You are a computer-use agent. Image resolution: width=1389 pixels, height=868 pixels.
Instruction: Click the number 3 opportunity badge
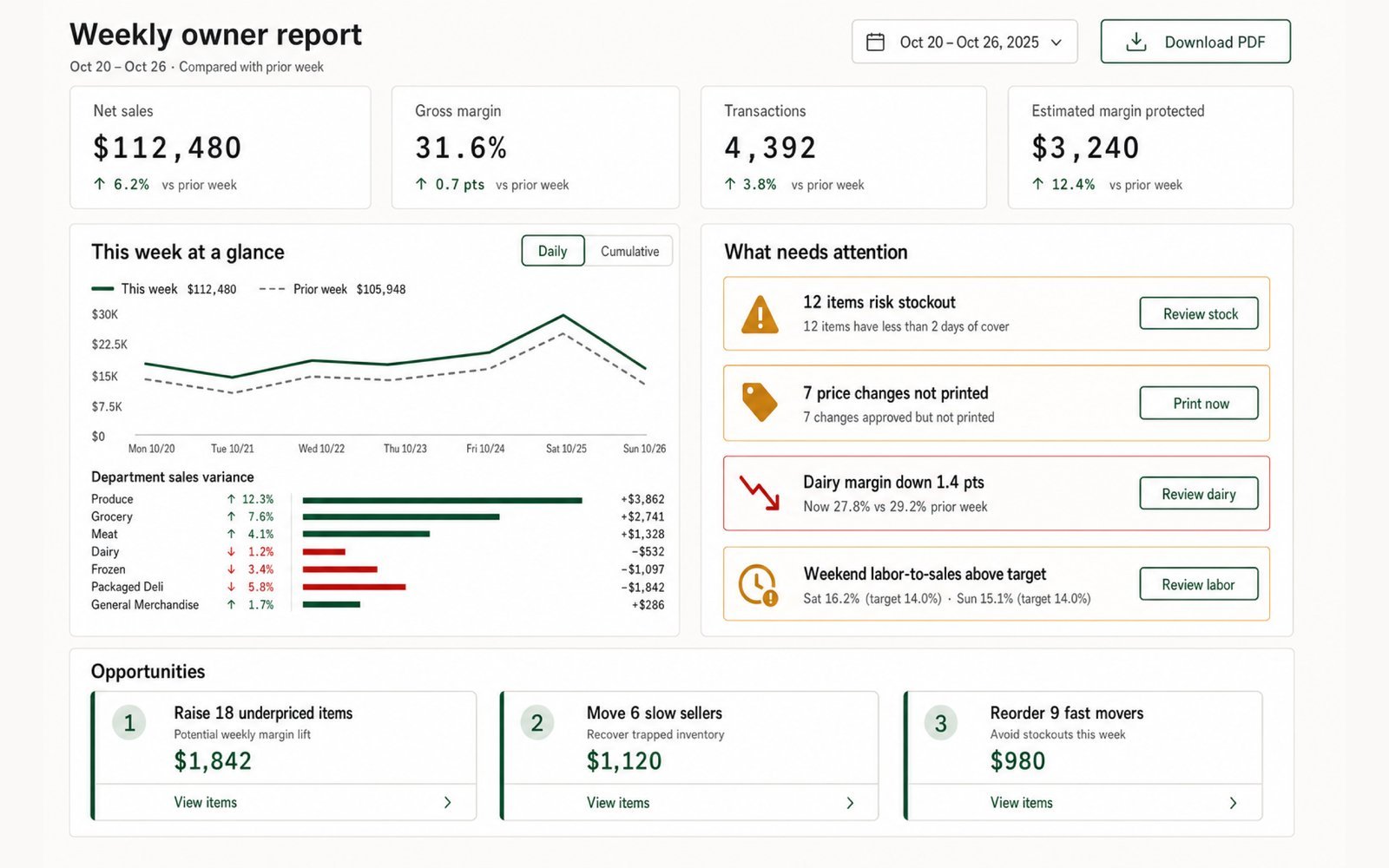(x=941, y=723)
